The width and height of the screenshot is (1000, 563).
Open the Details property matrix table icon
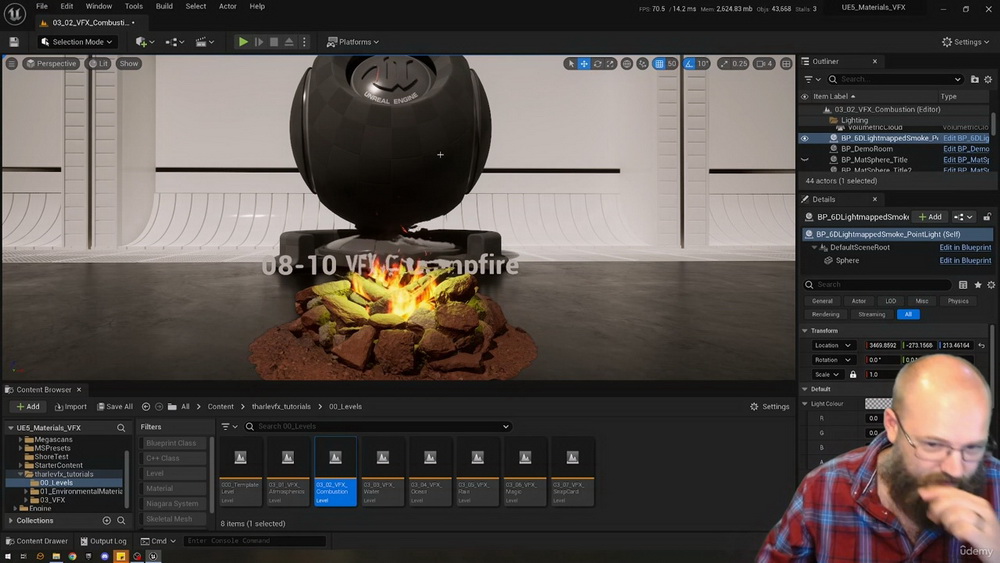(x=963, y=285)
